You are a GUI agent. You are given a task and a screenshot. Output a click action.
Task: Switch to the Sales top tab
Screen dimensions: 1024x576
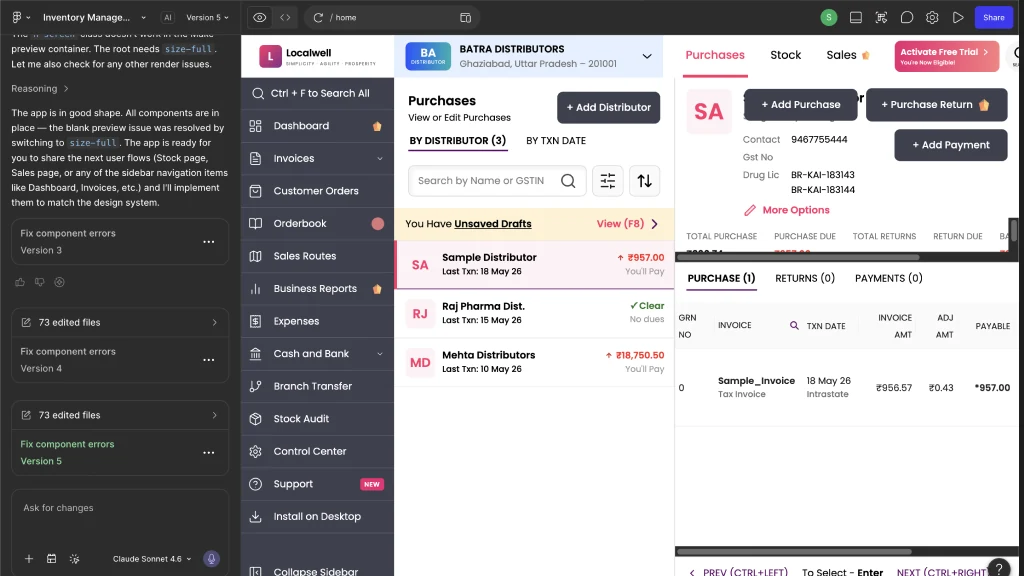[848, 56]
